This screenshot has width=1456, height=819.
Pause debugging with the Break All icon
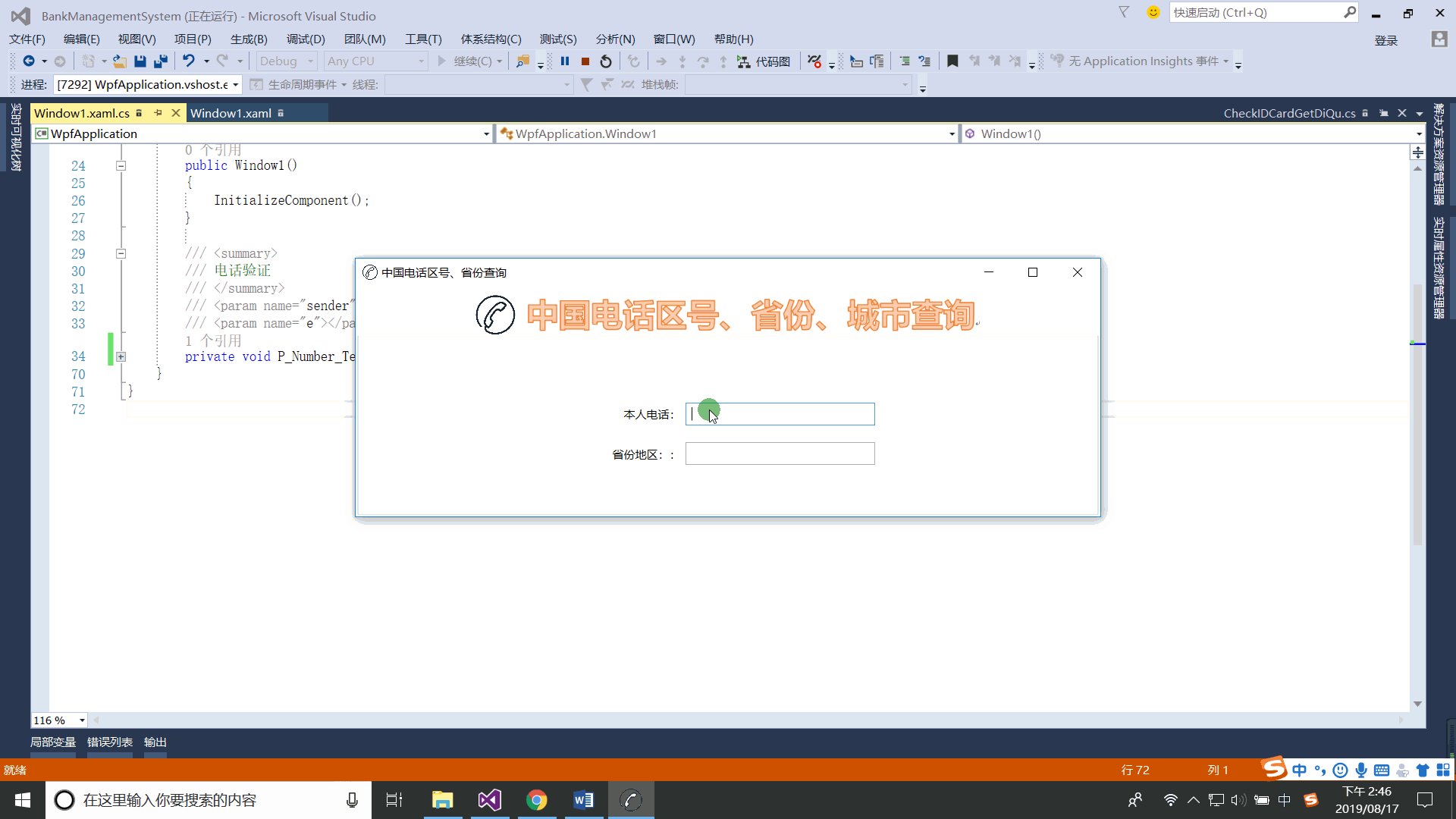click(565, 61)
